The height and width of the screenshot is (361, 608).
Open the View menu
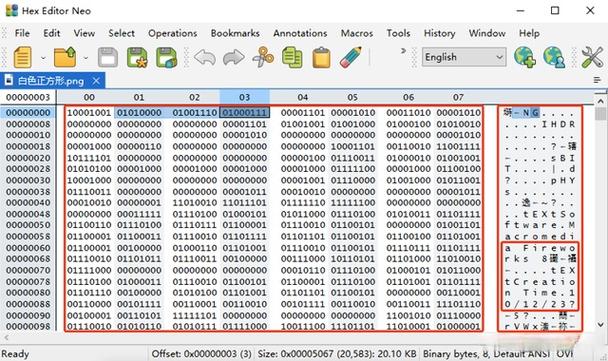84,33
